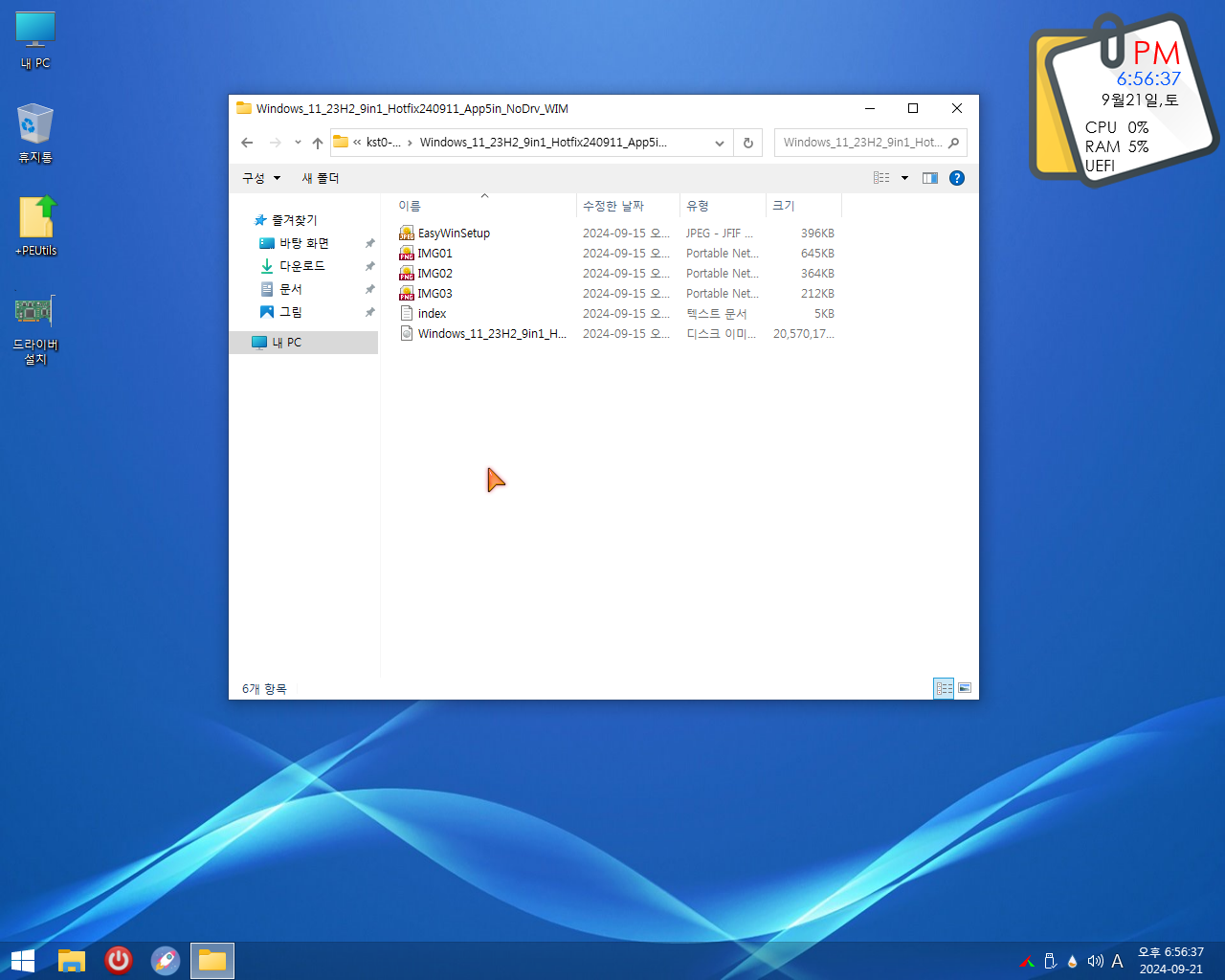This screenshot has width=1225, height=980.
Task: Click the index document icon
Action: click(407, 314)
